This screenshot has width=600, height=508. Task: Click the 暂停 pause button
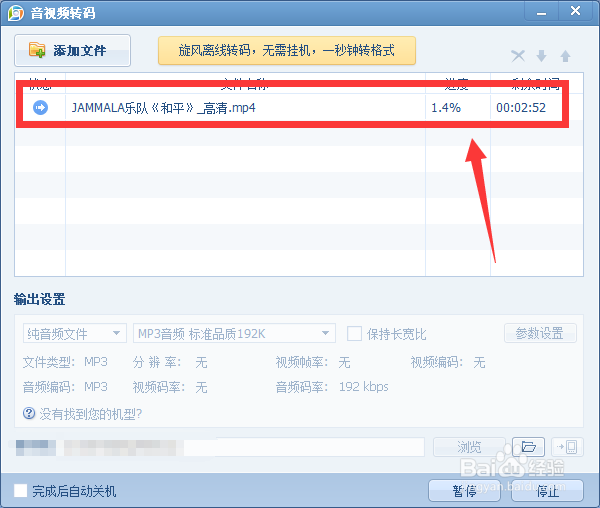[x=465, y=490]
